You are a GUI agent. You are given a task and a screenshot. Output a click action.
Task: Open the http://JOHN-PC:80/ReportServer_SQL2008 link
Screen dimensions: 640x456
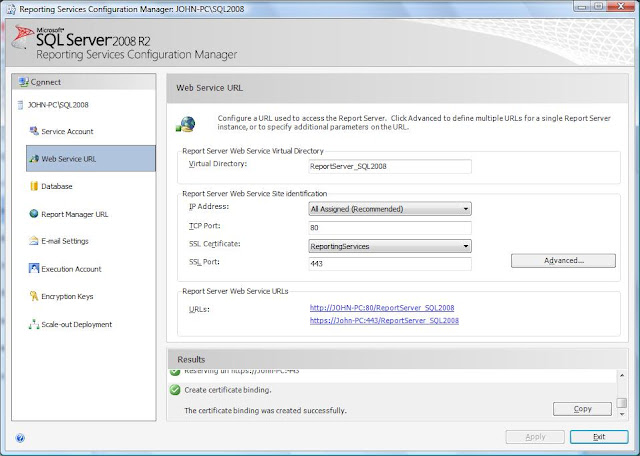(x=382, y=308)
